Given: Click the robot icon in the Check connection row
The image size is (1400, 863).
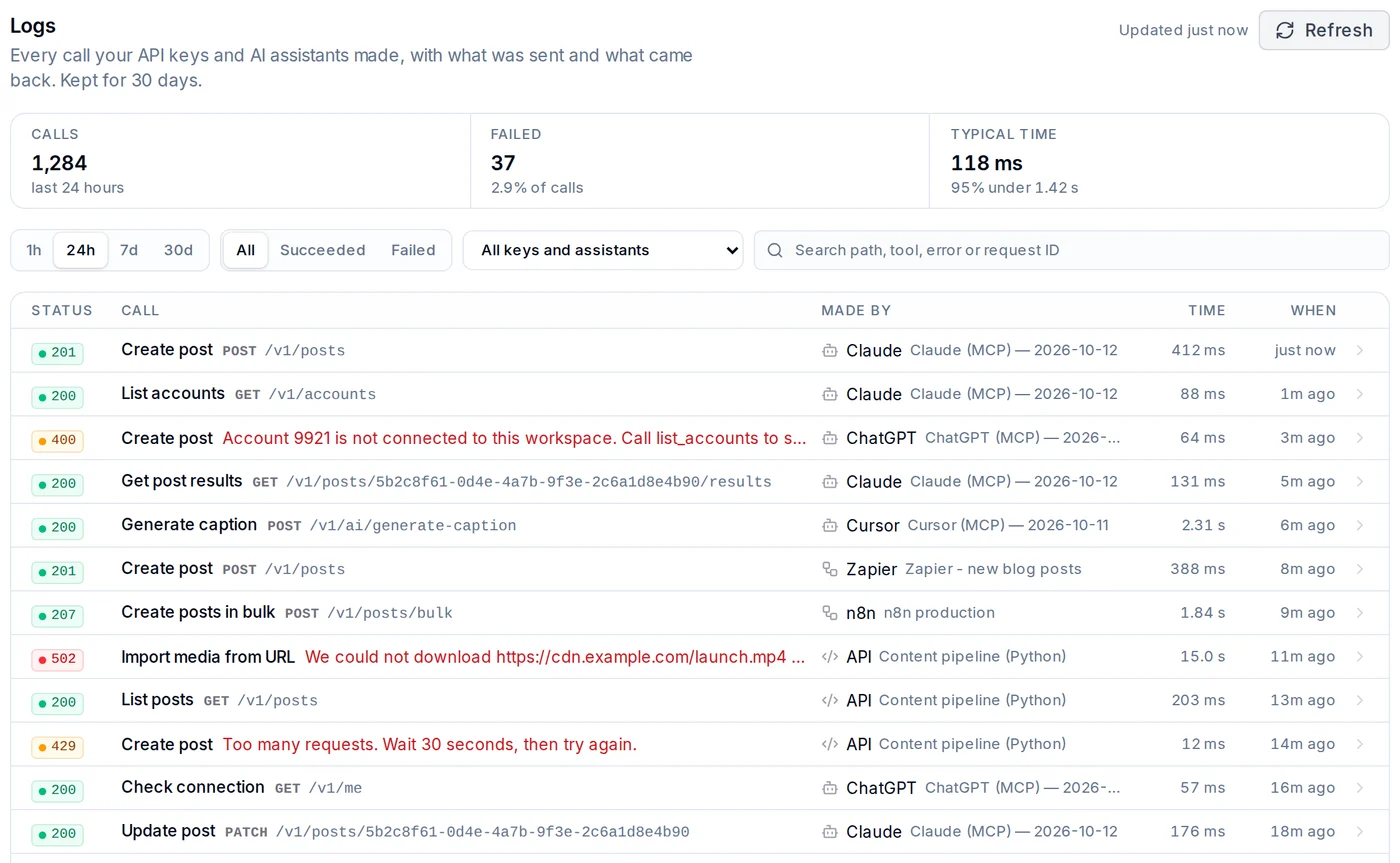Looking at the screenshot, I should (x=829, y=788).
